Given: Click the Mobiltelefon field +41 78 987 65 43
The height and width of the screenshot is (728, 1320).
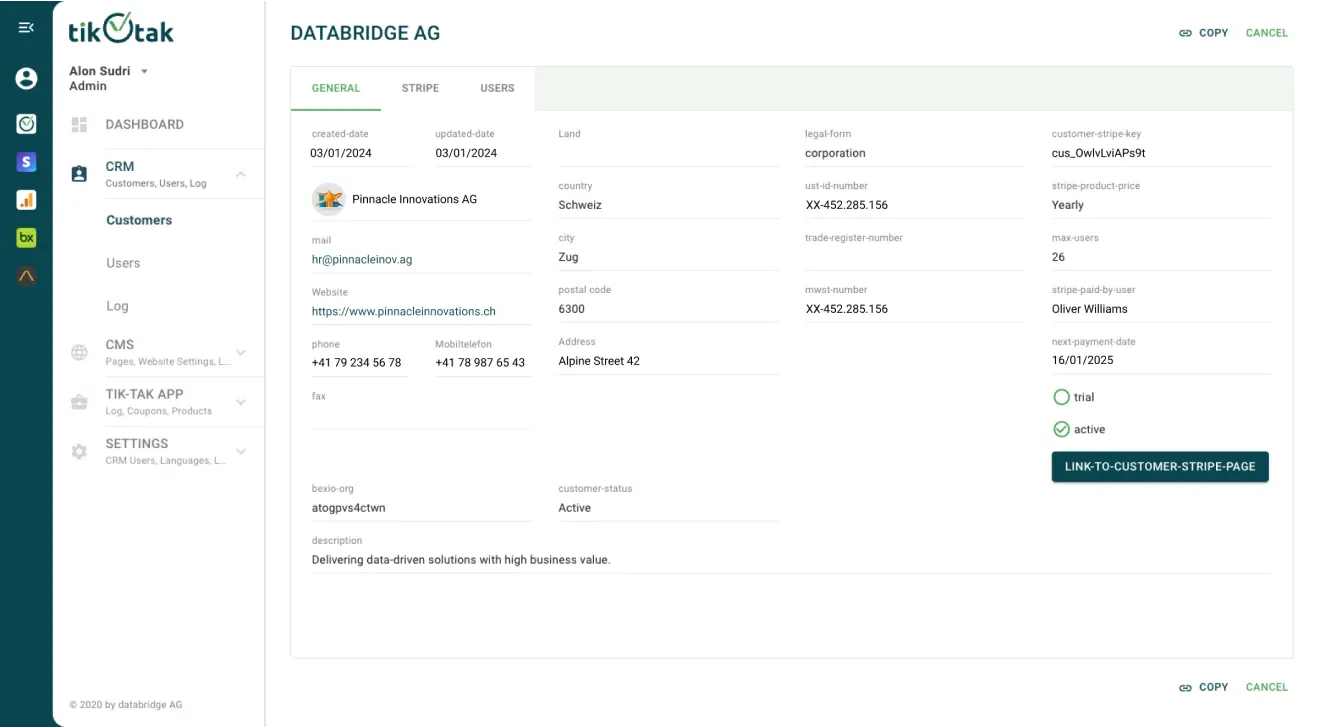Looking at the screenshot, I should coord(483,357).
